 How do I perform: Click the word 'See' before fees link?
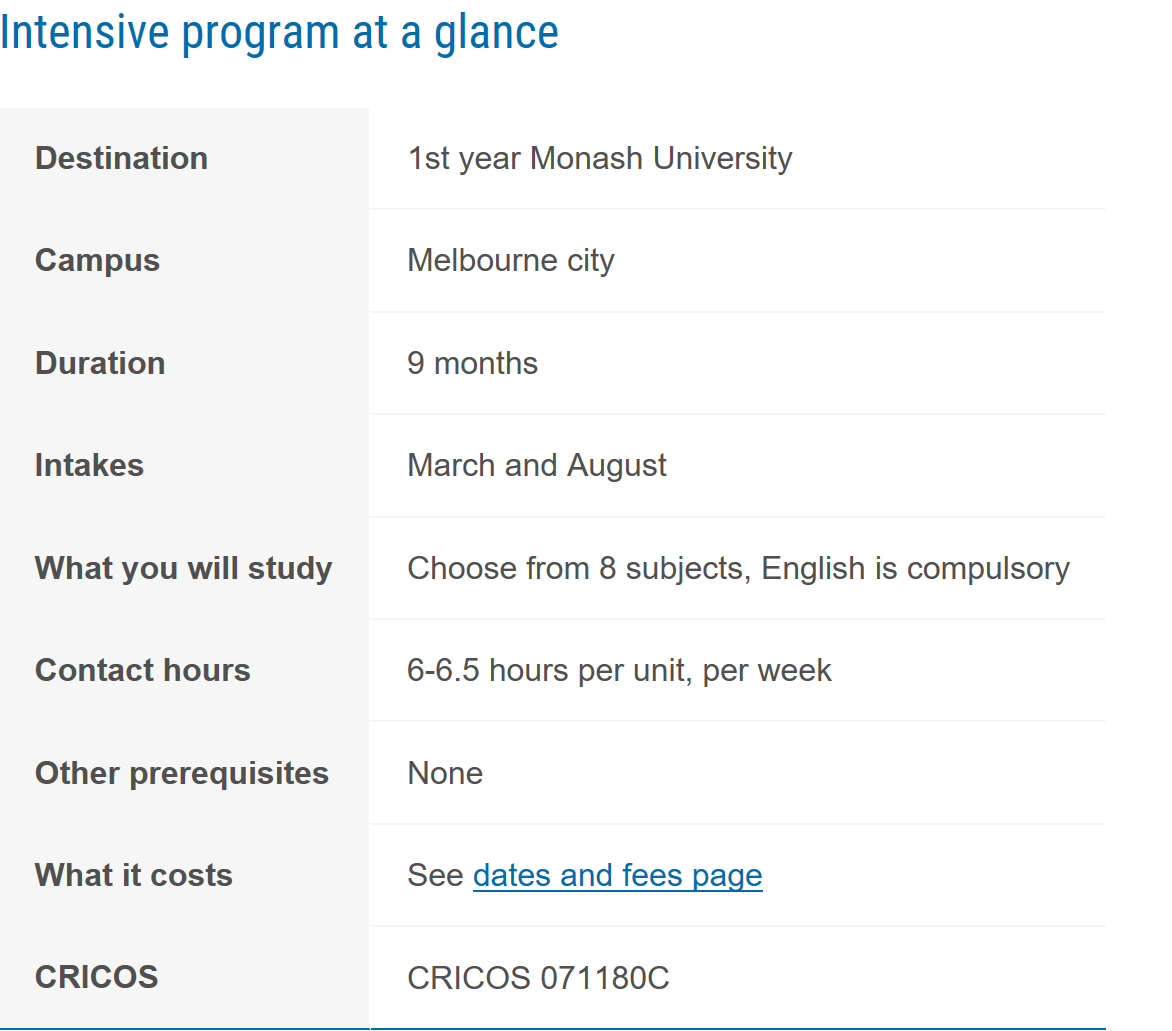click(435, 875)
